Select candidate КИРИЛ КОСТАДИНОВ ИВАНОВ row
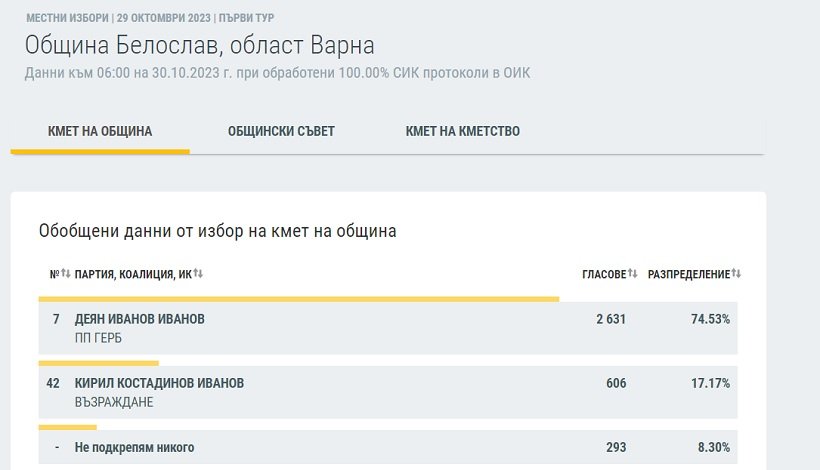 (159, 383)
